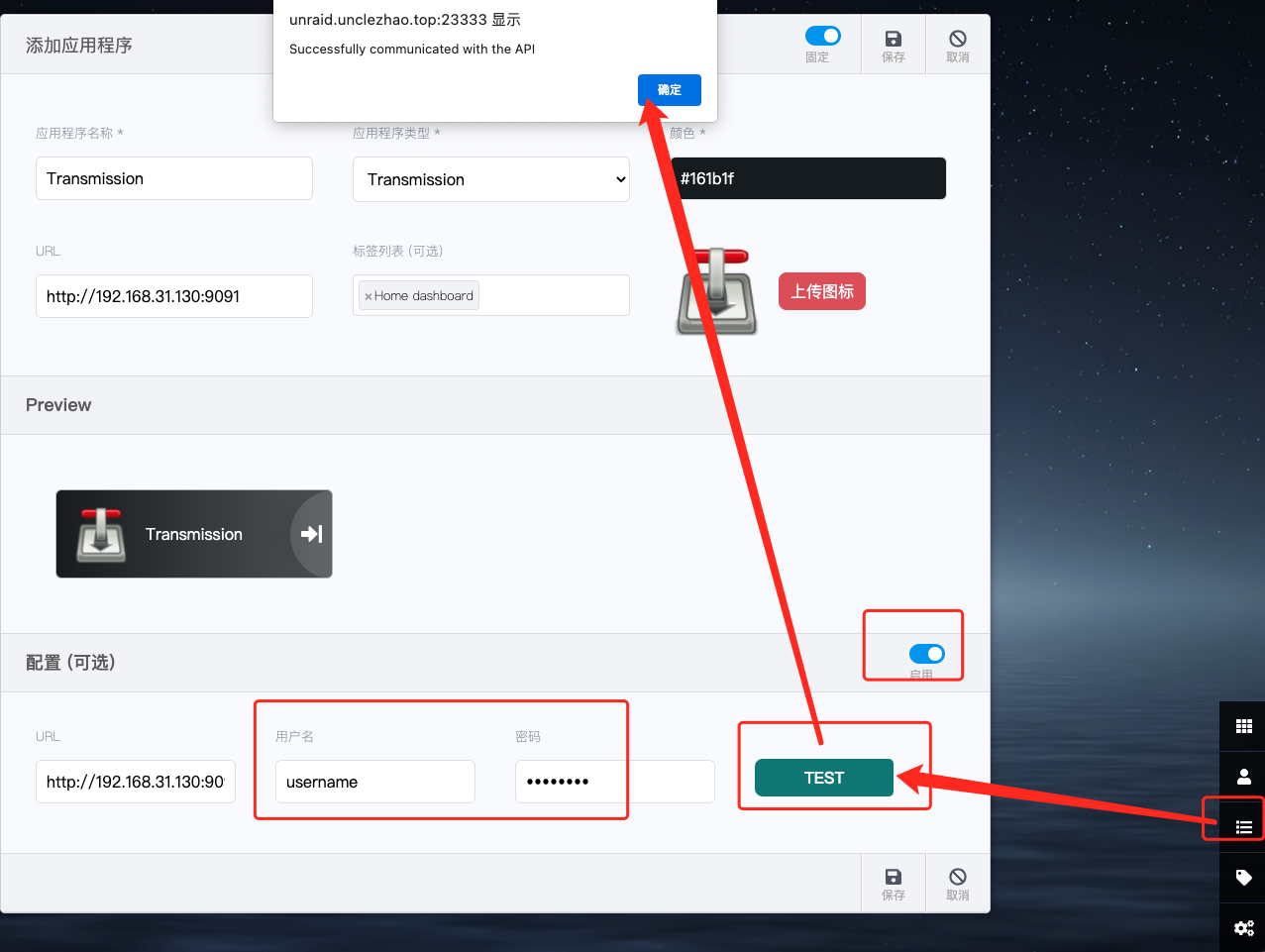The width and height of the screenshot is (1265, 952).
Task: Open the settings gears sidebar icon
Action: pos(1243,928)
